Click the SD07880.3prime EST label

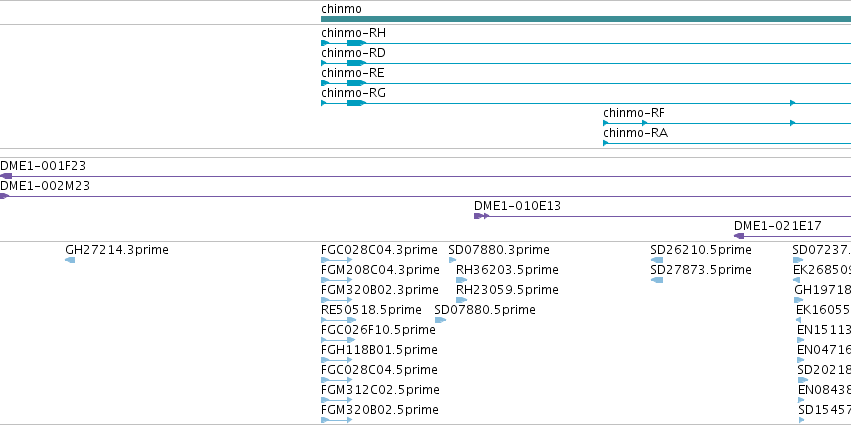pos(499,250)
